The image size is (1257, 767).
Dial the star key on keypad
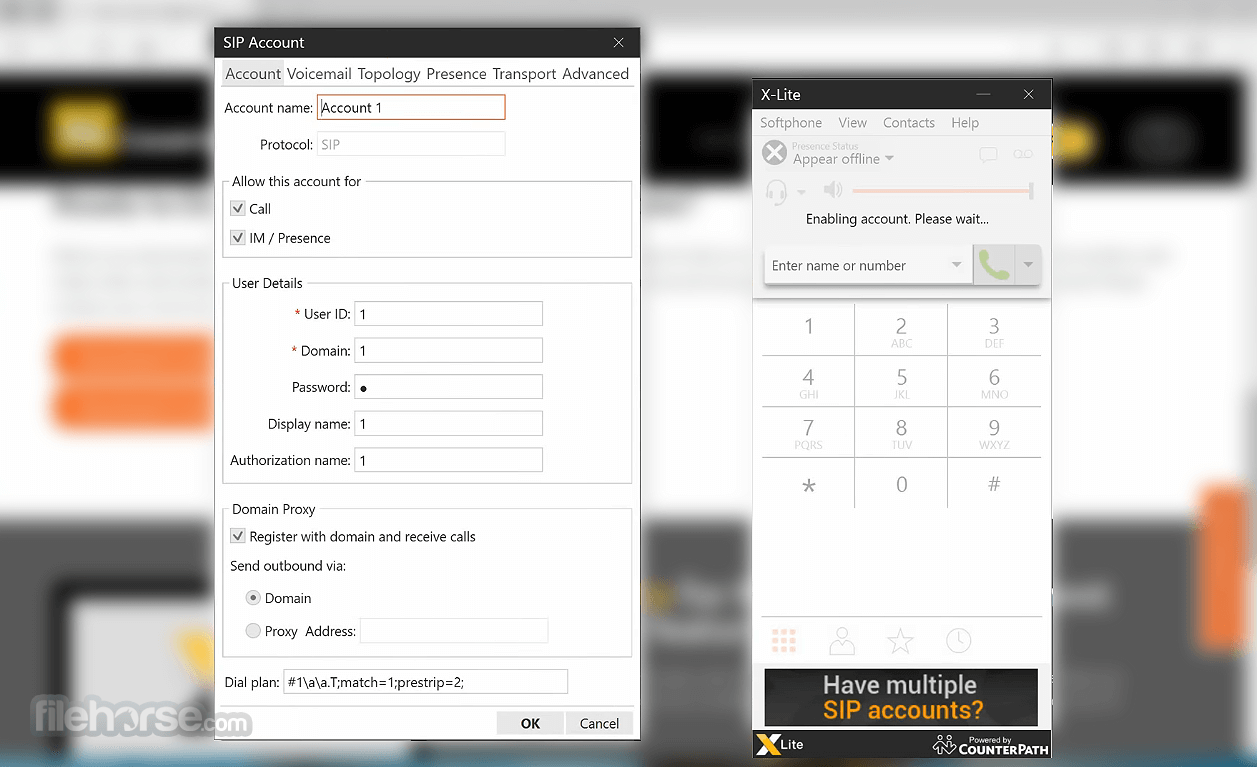pos(808,485)
